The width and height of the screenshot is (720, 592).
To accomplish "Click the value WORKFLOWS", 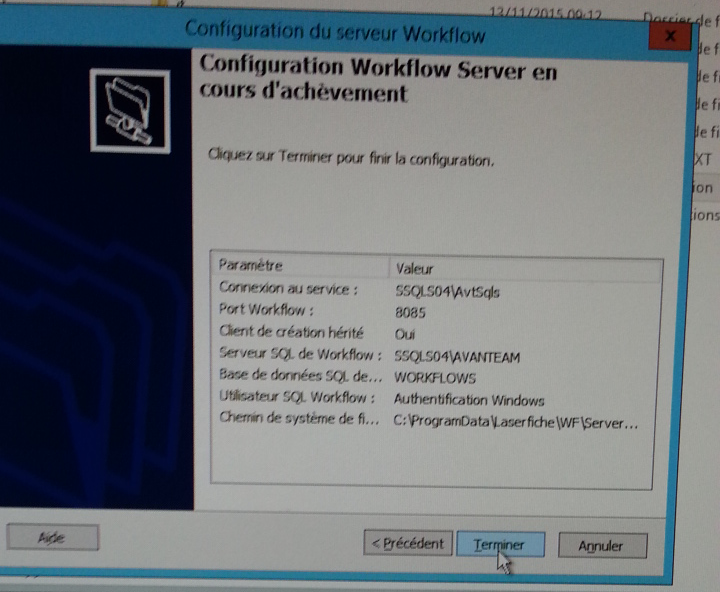I will click(x=435, y=378).
